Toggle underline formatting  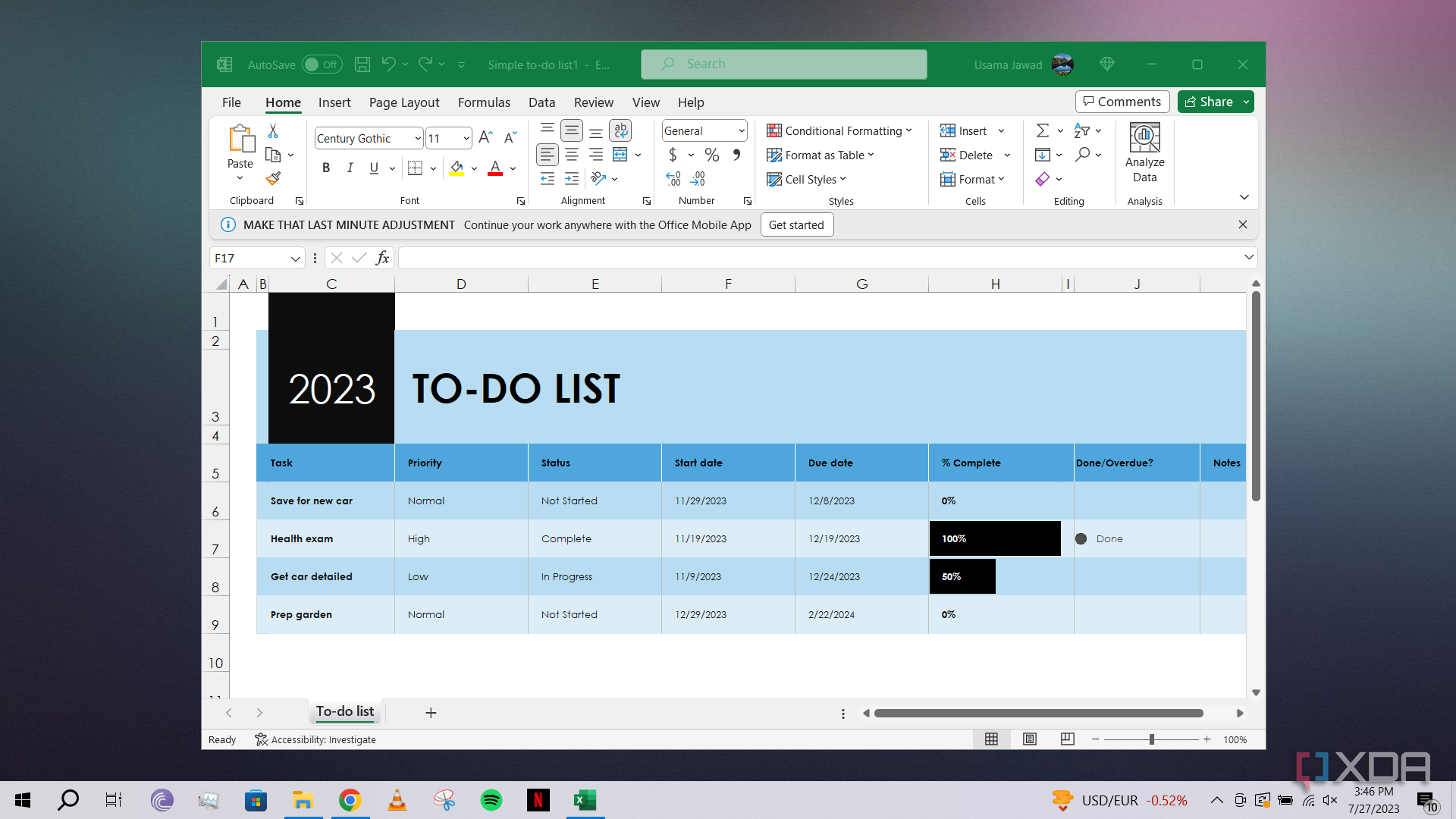click(373, 168)
